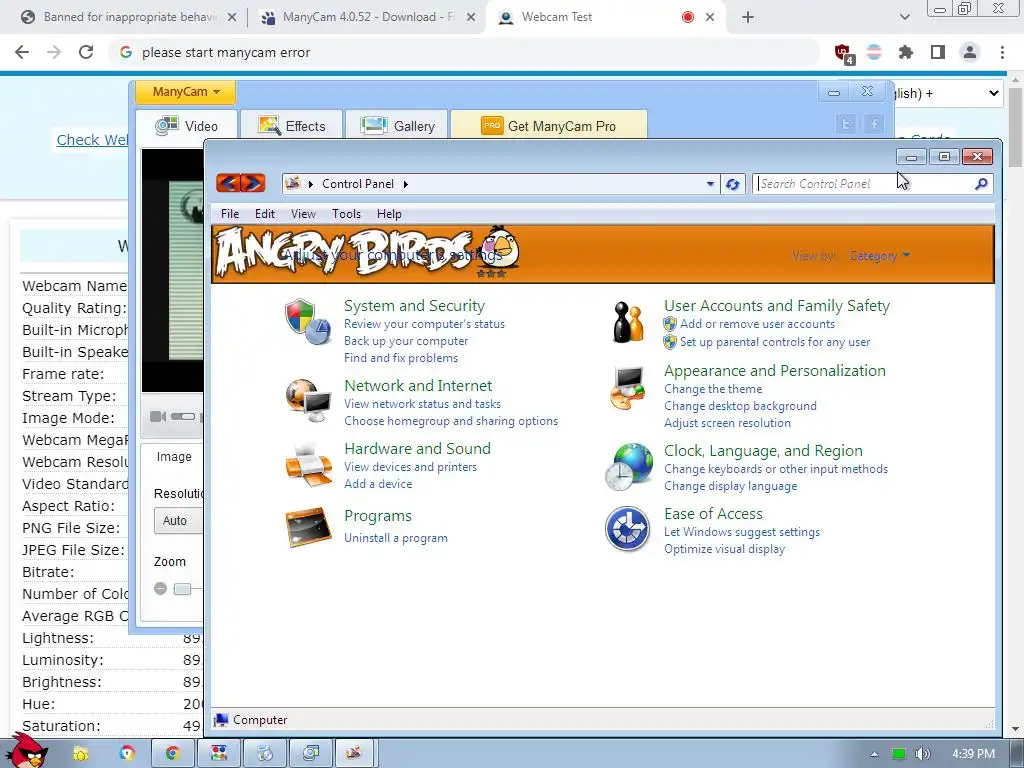This screenshot has height=768, width=1024.
Task: Switch to the ManyCam 4.0.52 Download browser tab
Action: coord(366,18)
